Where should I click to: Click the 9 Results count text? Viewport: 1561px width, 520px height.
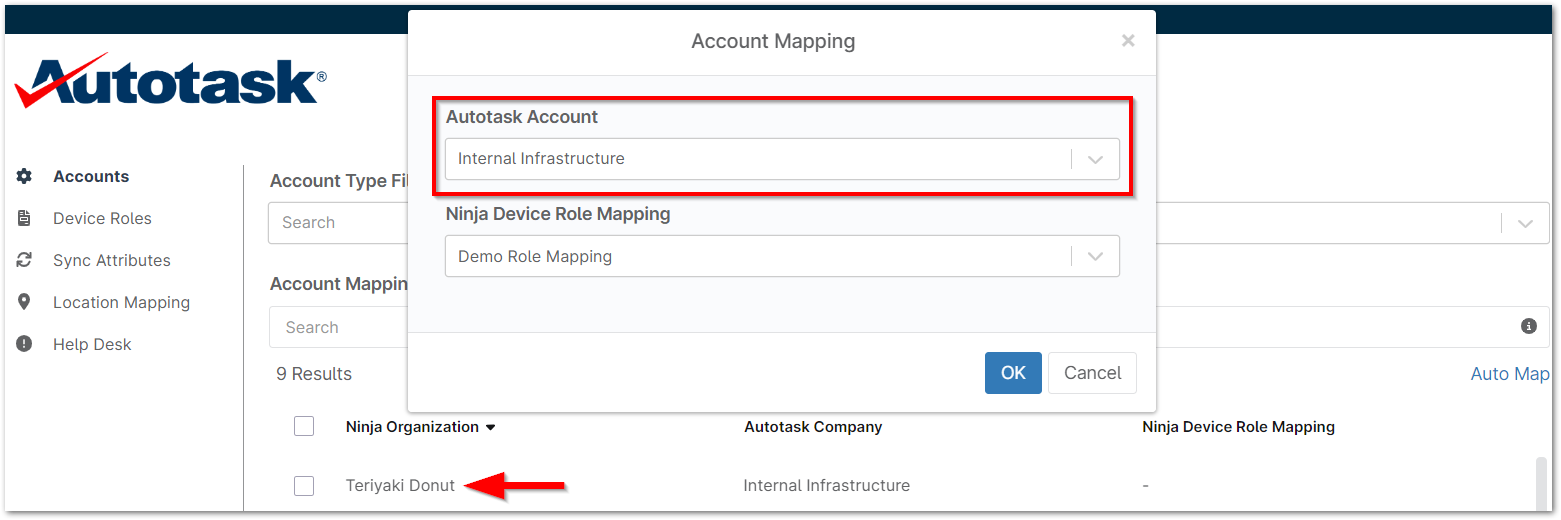coord(314,374)
